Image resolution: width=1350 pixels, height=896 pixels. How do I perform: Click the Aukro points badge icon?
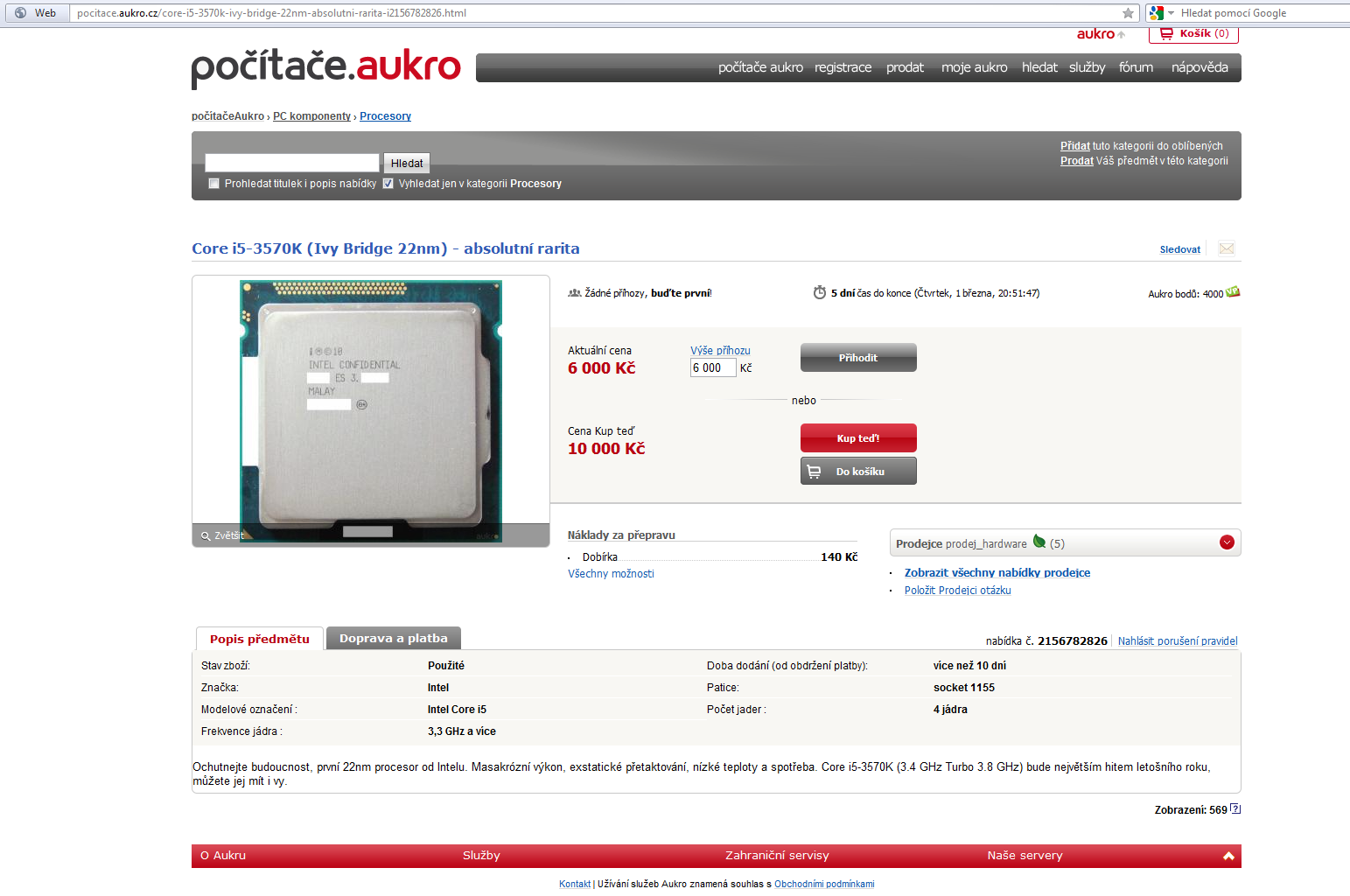click(1233, 292)
